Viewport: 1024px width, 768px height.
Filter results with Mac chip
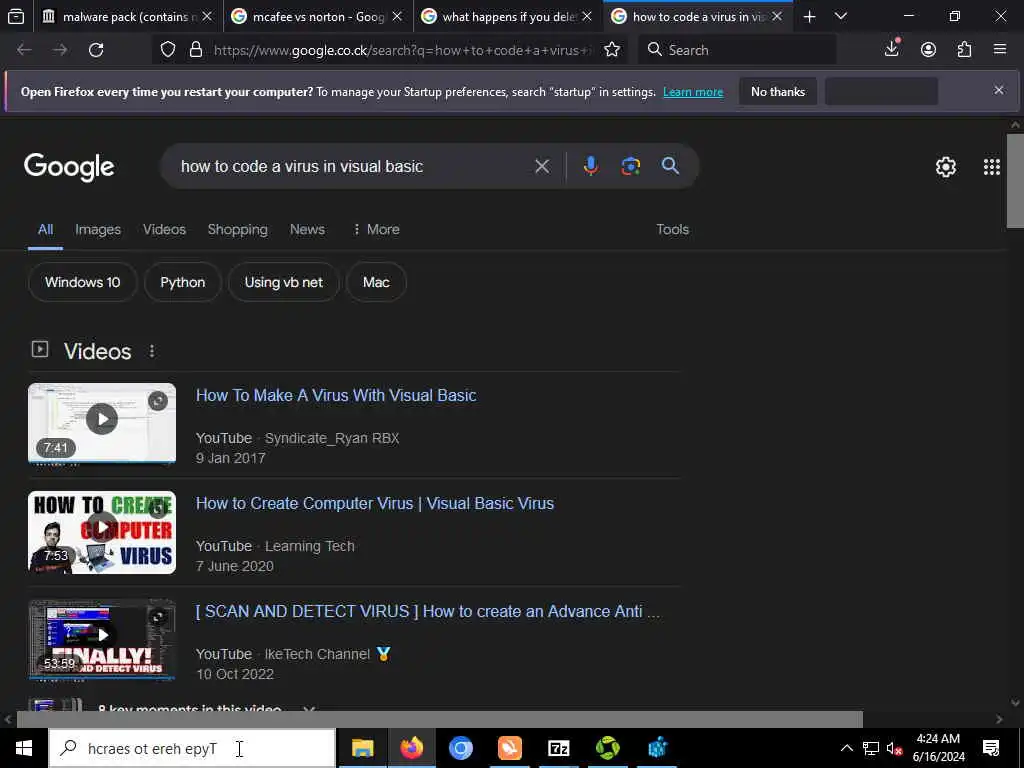tap(376, 282)
